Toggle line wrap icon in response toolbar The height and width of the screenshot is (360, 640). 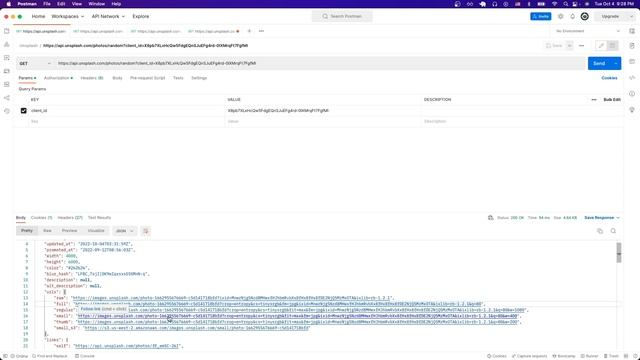[x=145, y=231]
